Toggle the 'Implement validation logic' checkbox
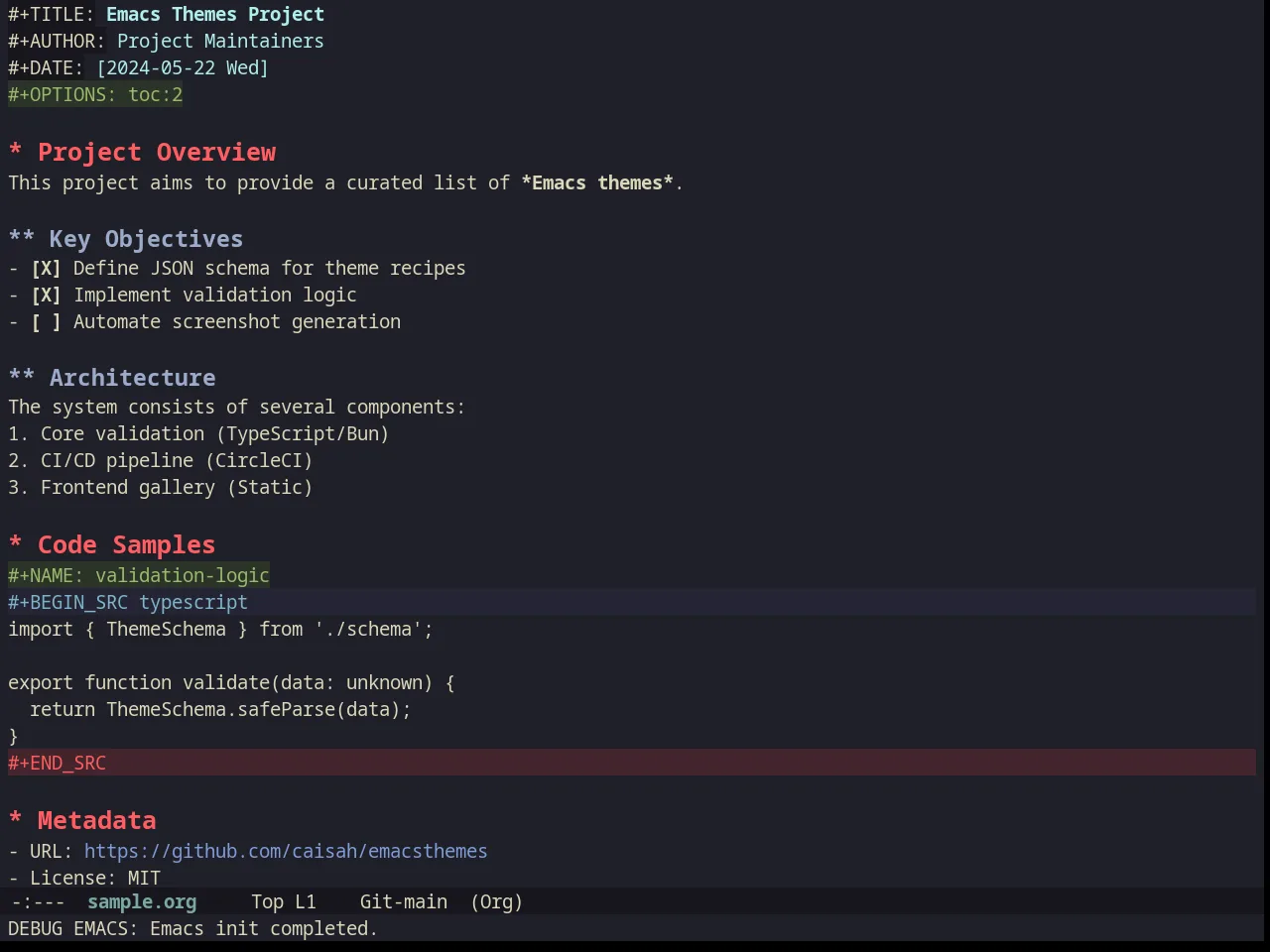Viewport: 1270px width, 952px height. (46, 296)
